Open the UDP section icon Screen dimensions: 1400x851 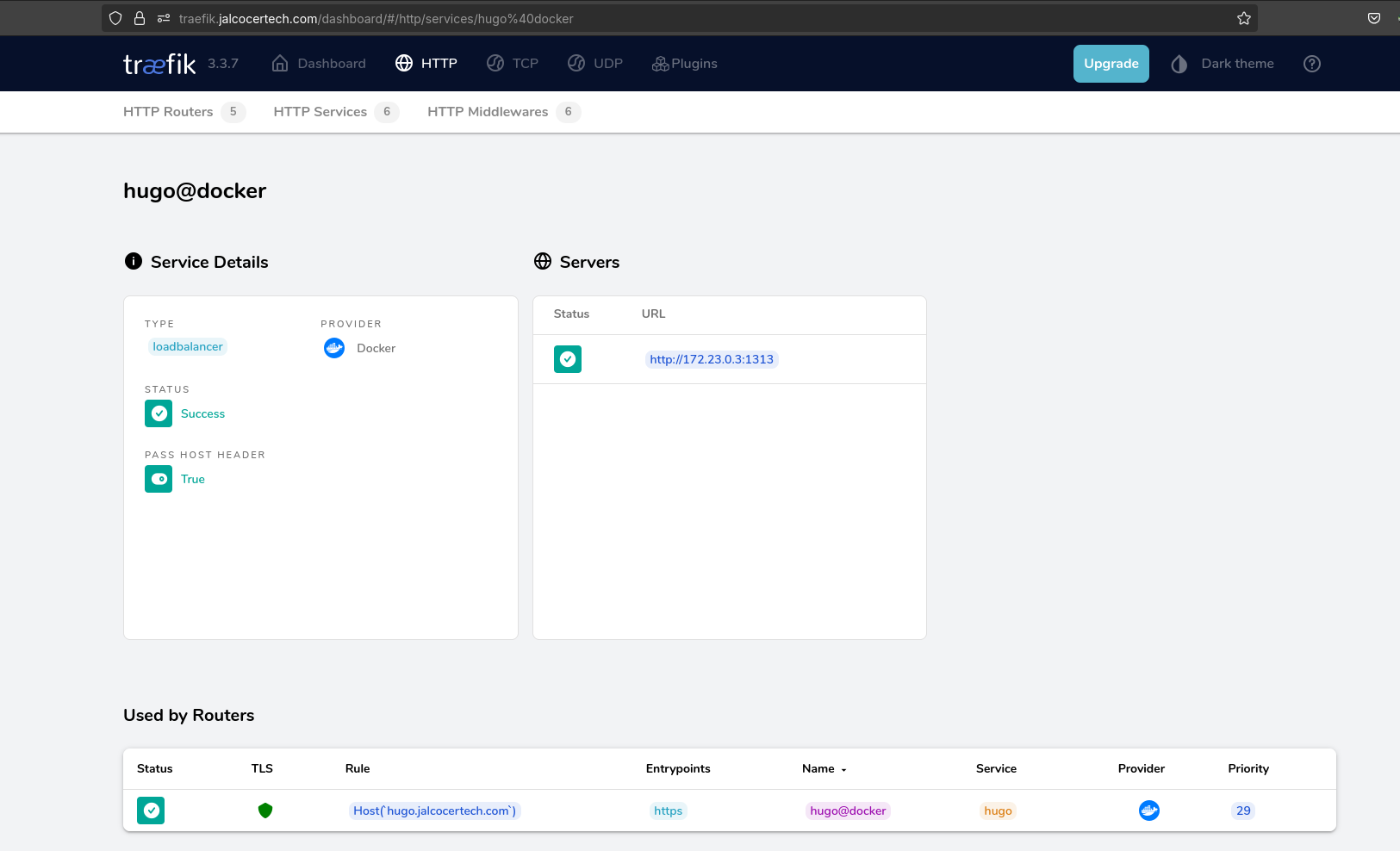(576, 64)
